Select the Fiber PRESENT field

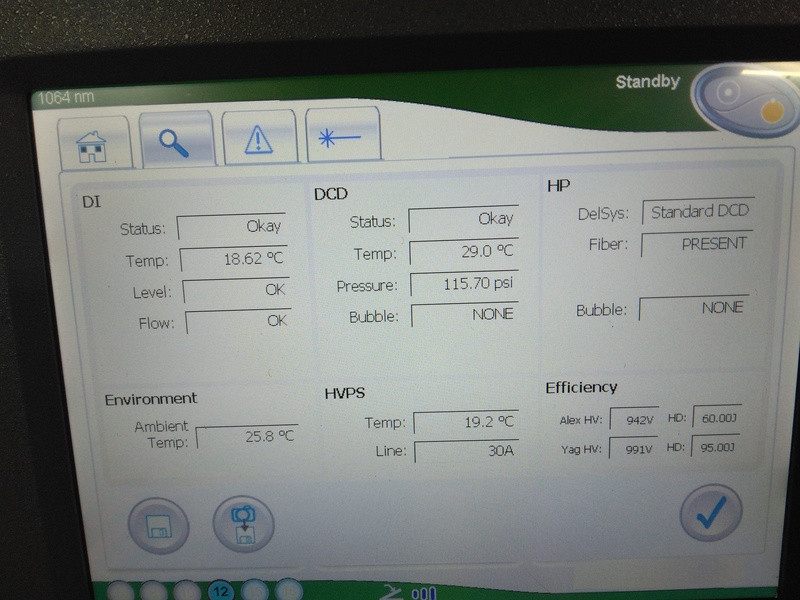pos(697,244)
